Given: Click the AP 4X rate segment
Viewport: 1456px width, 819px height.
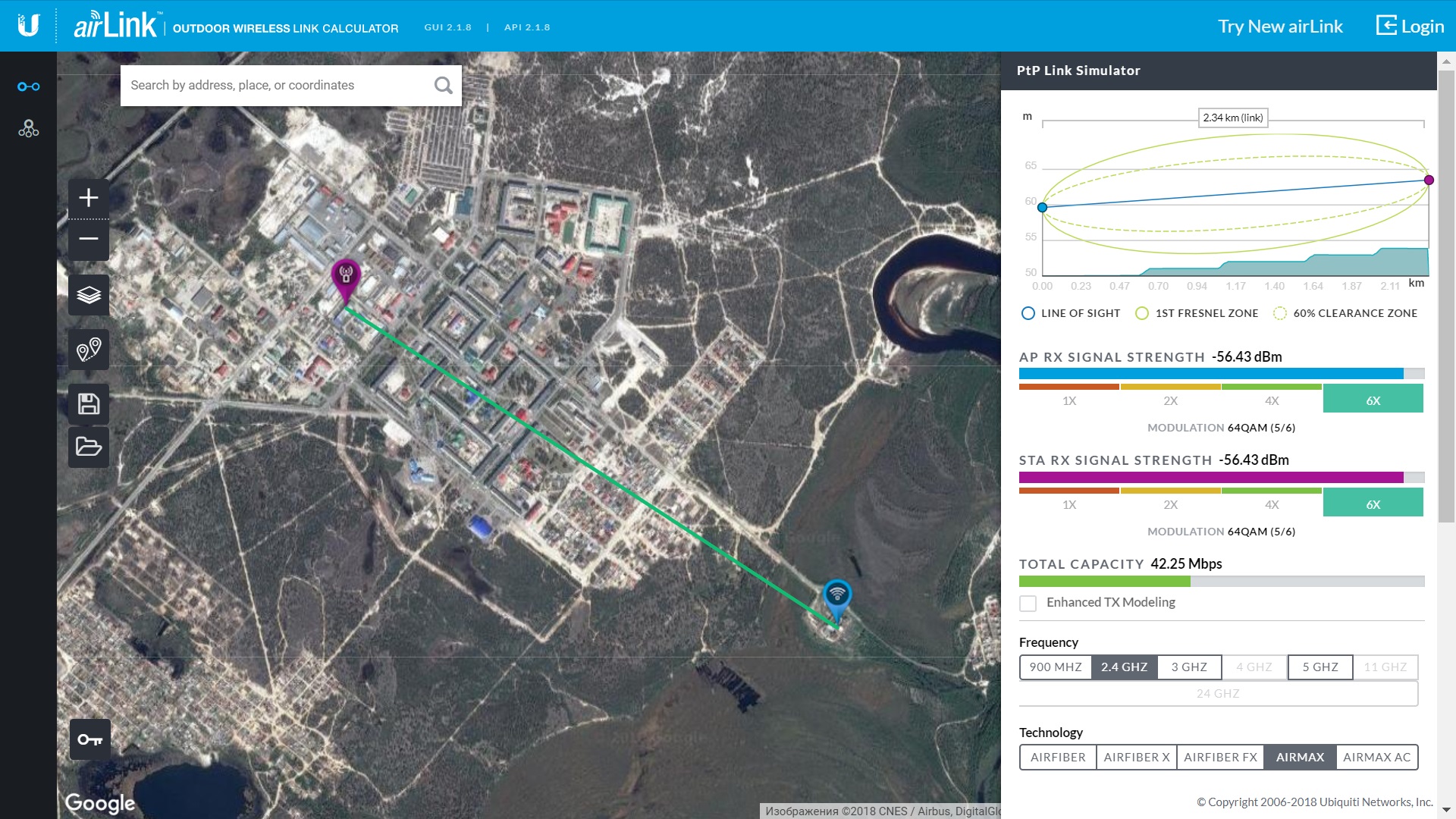Looking at the screenshot, I should pos(1272,399).
